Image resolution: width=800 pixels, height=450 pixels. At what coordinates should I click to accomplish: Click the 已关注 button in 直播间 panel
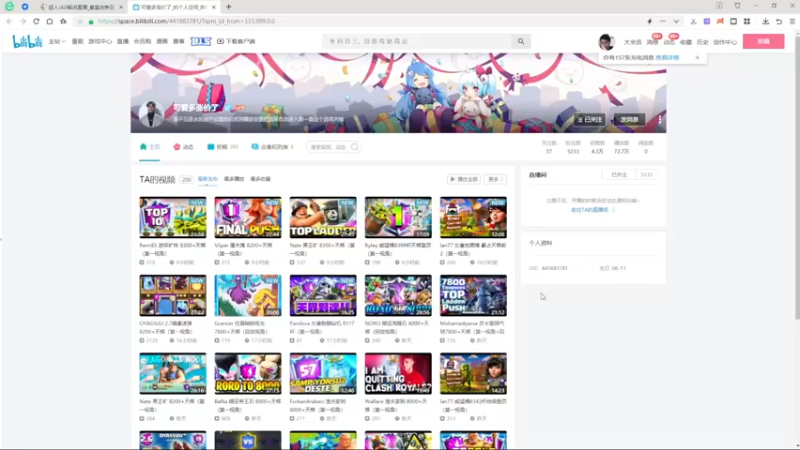619,175
